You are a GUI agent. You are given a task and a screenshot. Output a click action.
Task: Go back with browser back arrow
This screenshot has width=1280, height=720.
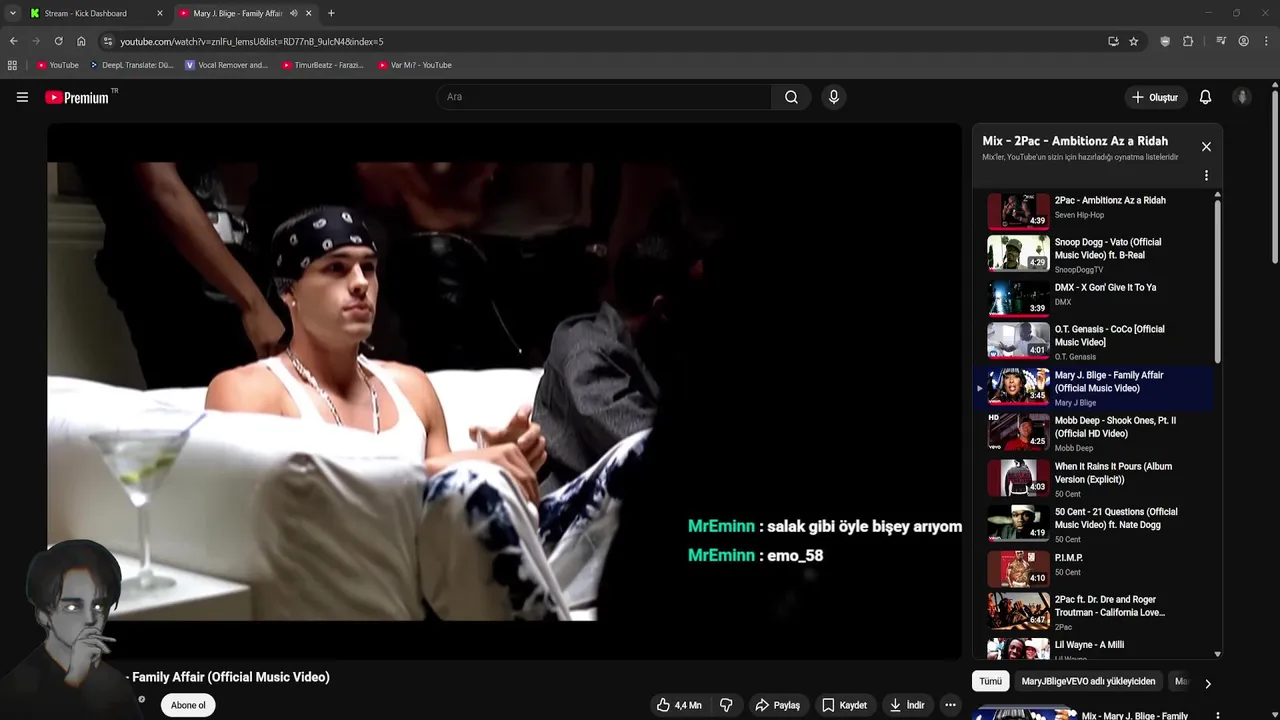(x=13, y=41)
